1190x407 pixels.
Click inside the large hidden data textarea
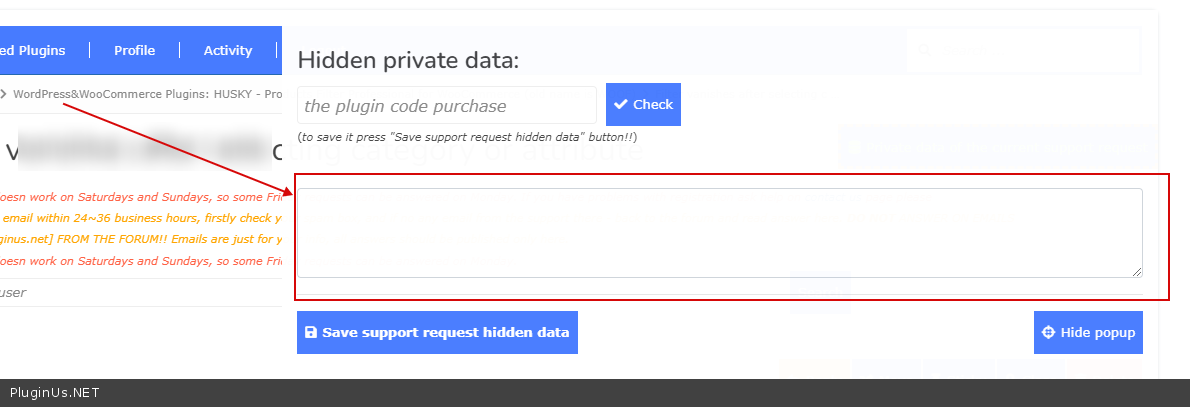(x=719, y=232)
